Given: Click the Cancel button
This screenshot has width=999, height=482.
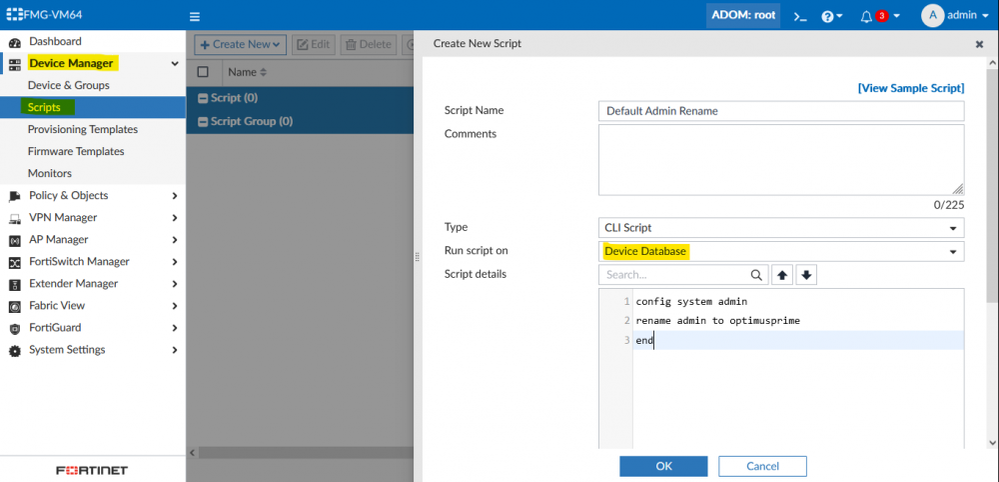Looking at the screenshot, I should tap(762, 466).
